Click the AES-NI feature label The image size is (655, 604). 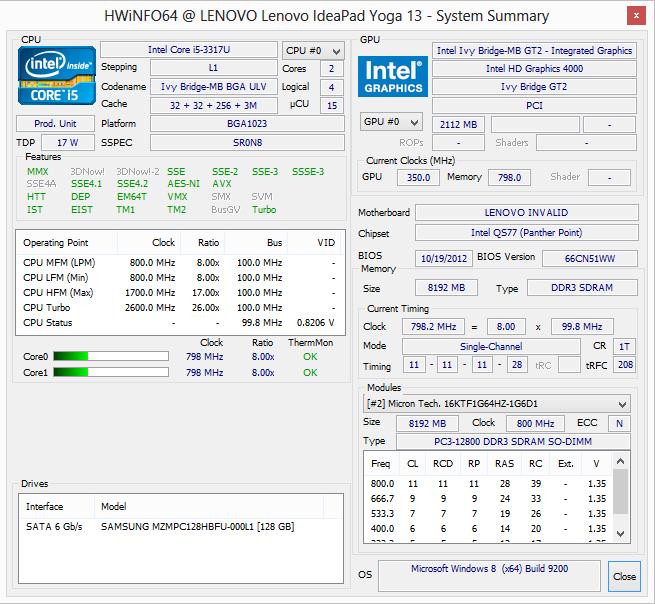(x=183, y=184)
